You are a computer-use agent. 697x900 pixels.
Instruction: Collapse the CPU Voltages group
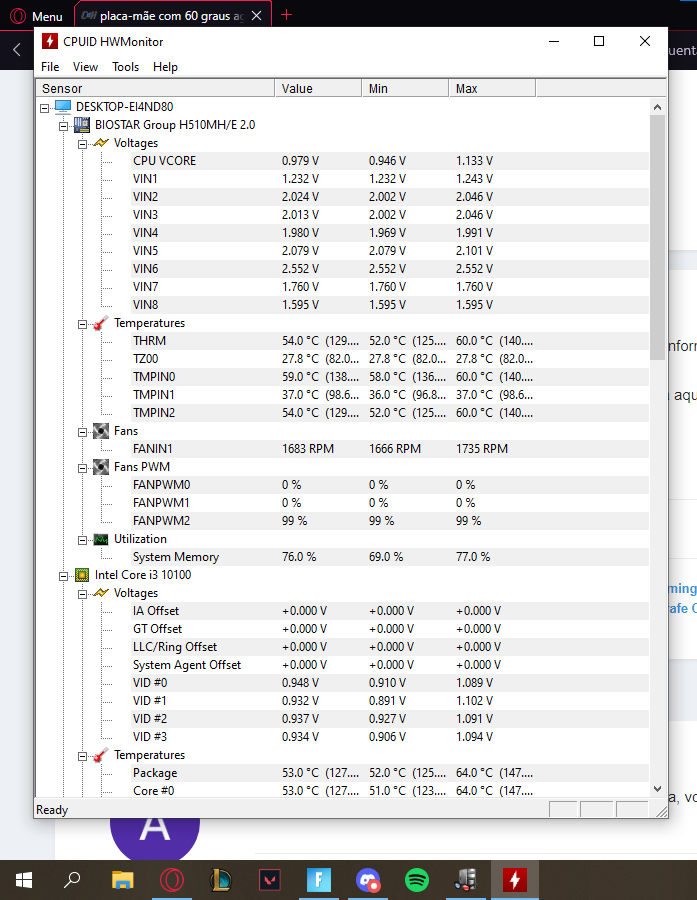click(x=82, y=594)
